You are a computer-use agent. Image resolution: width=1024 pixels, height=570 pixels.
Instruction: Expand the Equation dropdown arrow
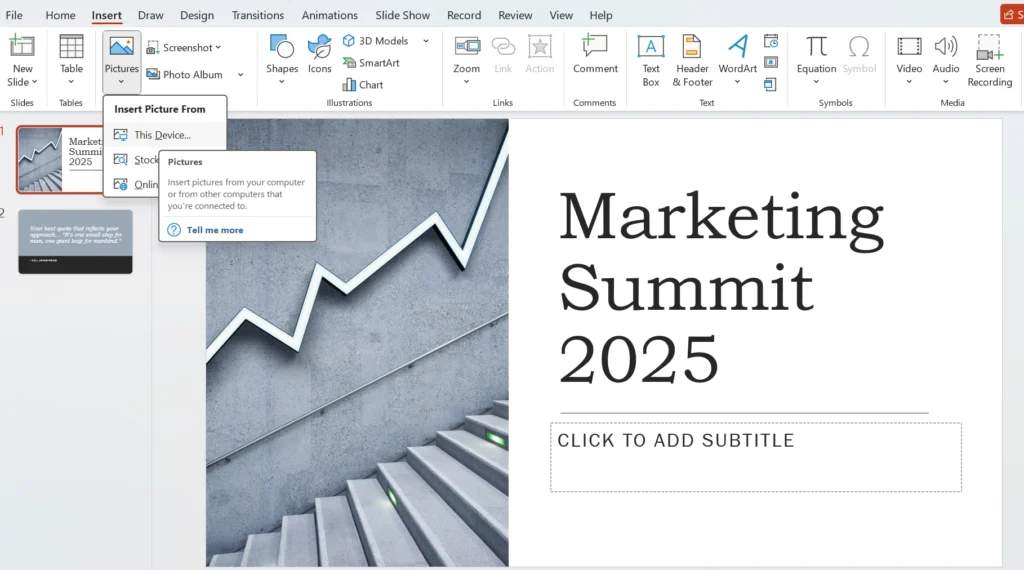pos(816,82)
